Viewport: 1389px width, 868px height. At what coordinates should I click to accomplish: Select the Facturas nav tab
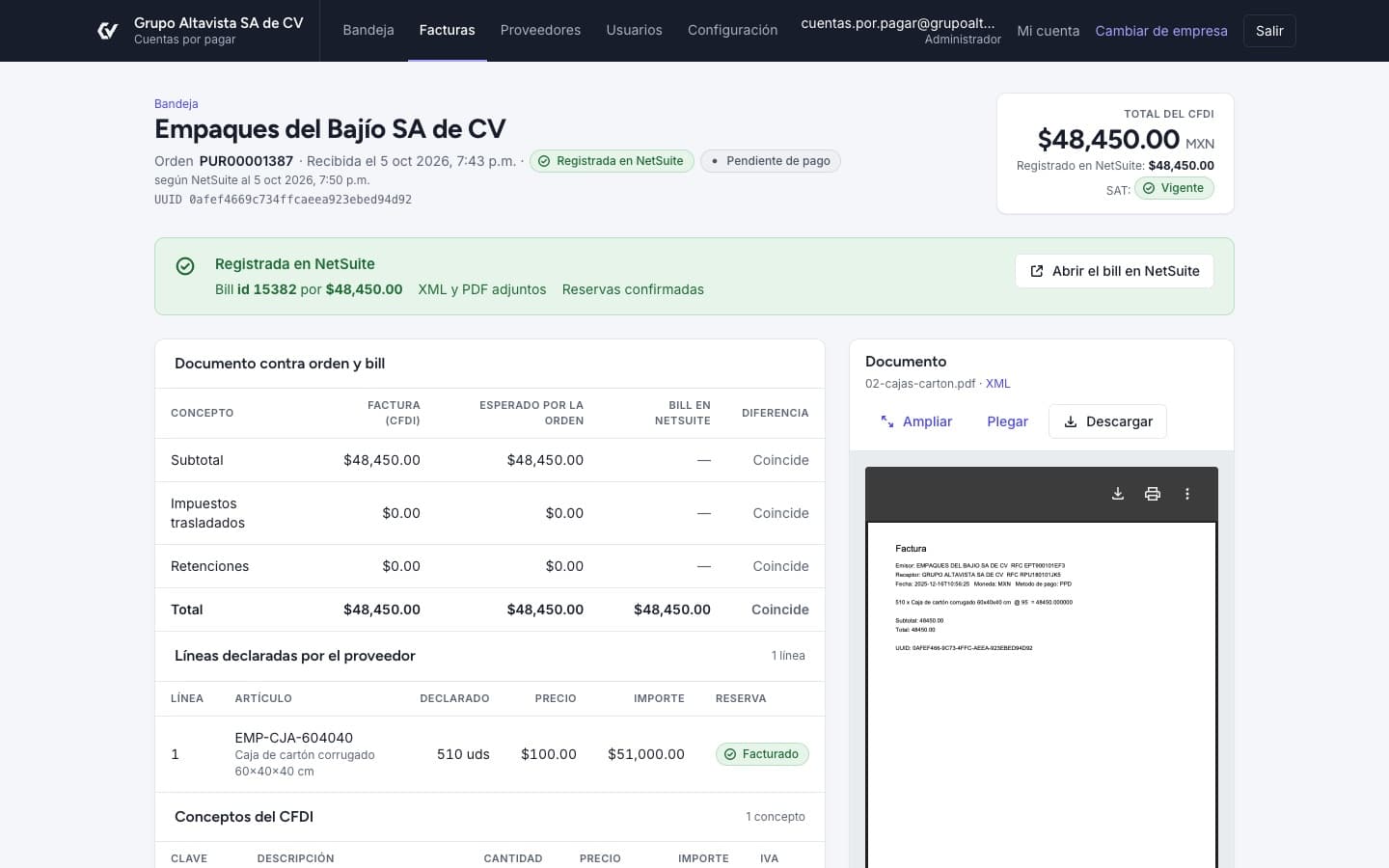click(448, 30)
